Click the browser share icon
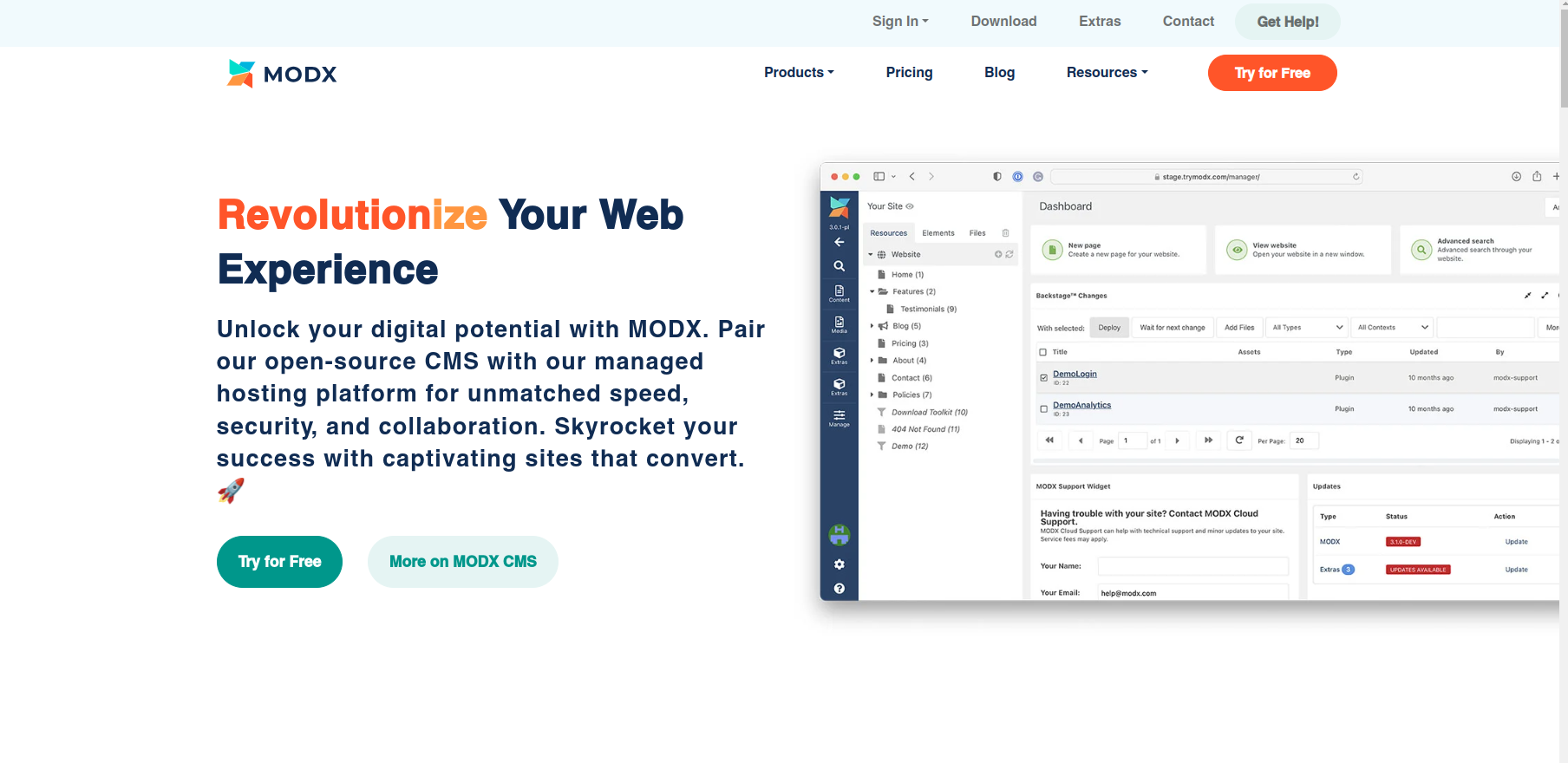1568x763 pixels. coord(1537,177)
